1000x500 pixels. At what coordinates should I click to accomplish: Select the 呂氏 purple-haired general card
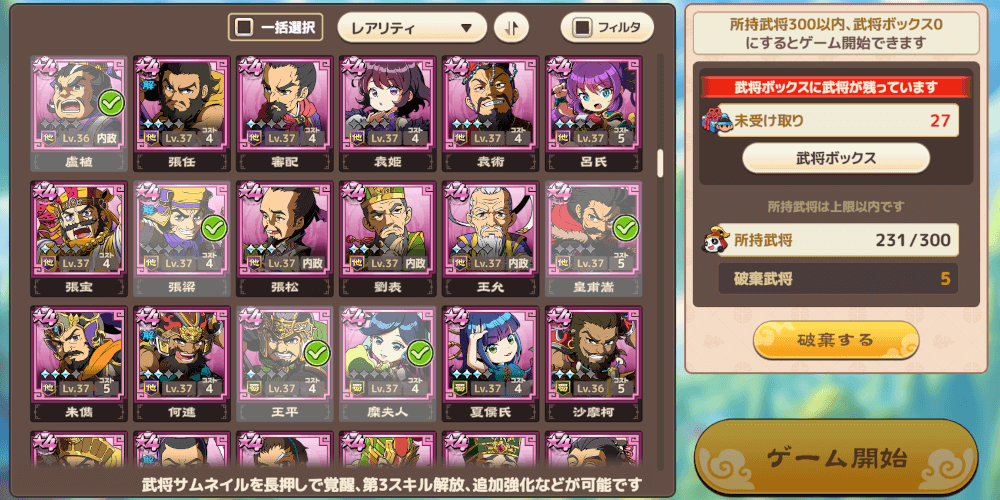point(594,114)
